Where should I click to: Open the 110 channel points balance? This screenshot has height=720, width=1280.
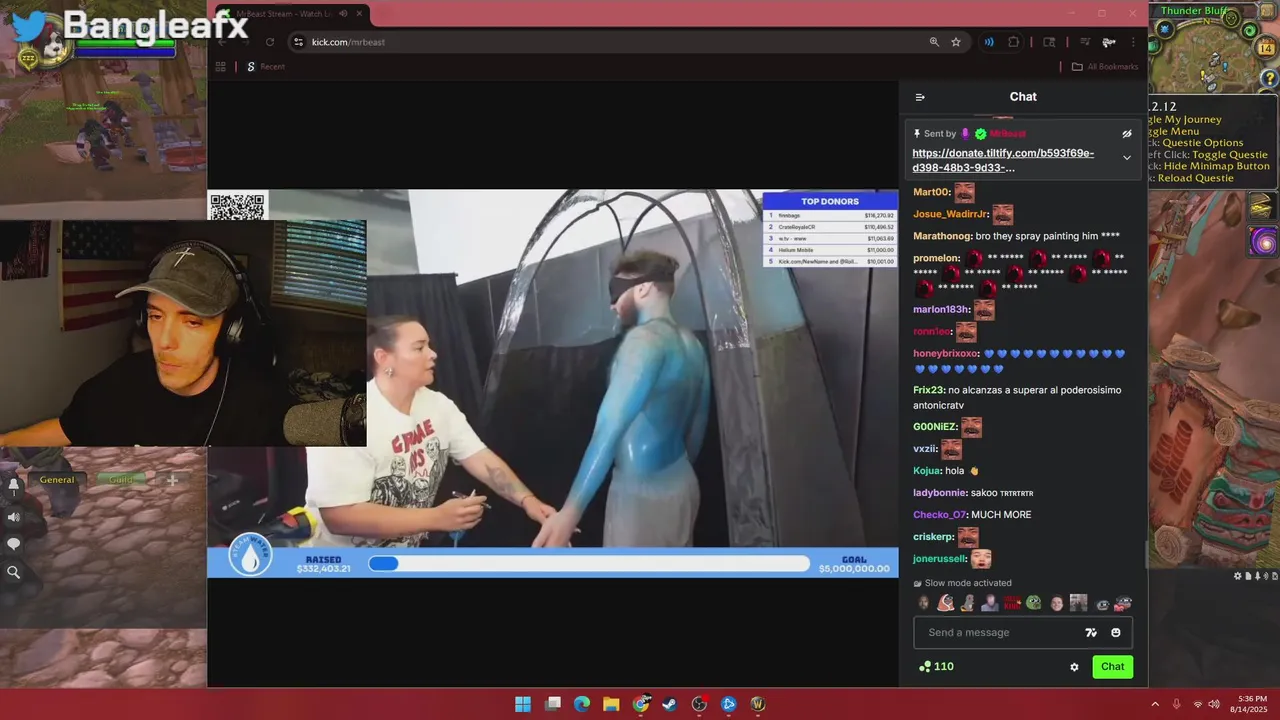[936, 667]
